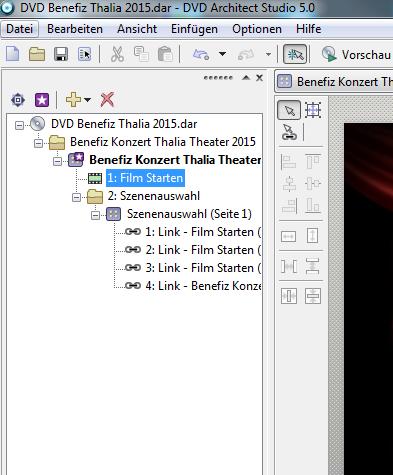Image resolution: width=393 pixels, height=475 pixels.
Task: Click the align right edges icon
Action: [x=289, y=205]
